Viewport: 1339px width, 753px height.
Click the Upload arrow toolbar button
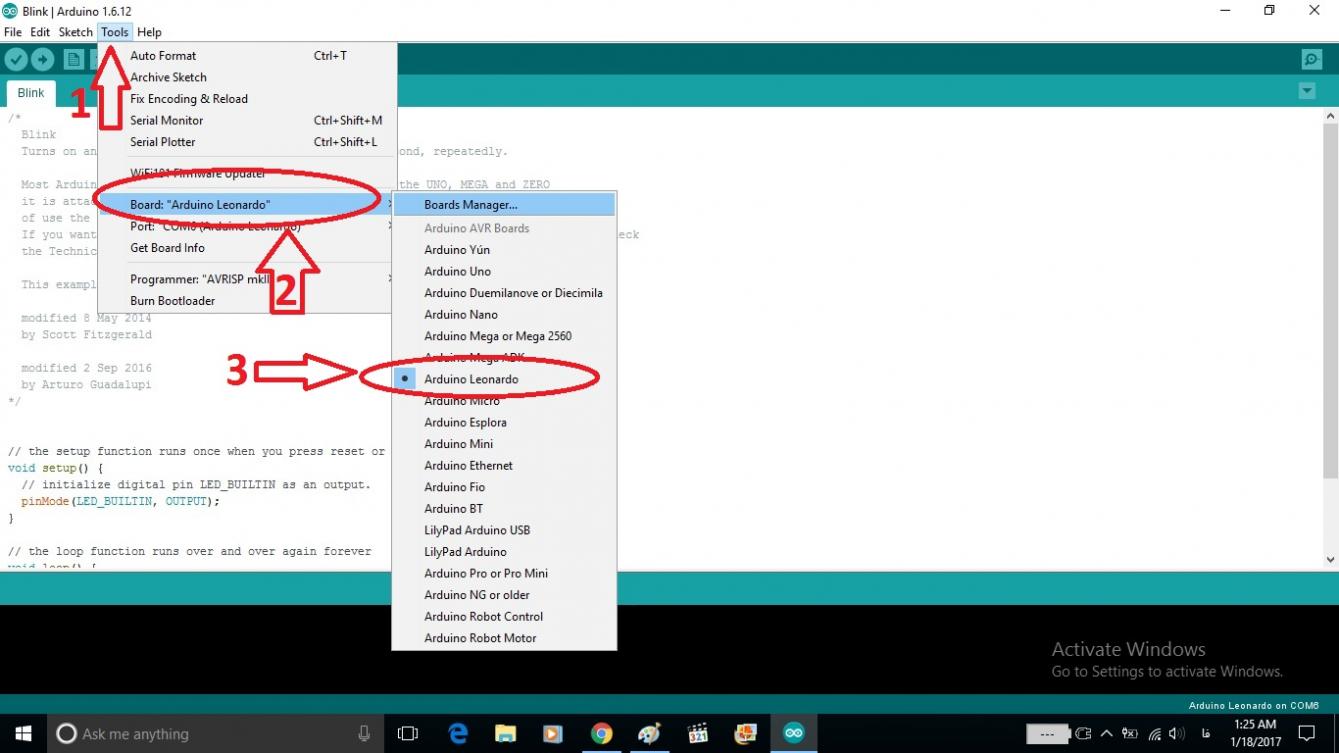tap(42, 60)
